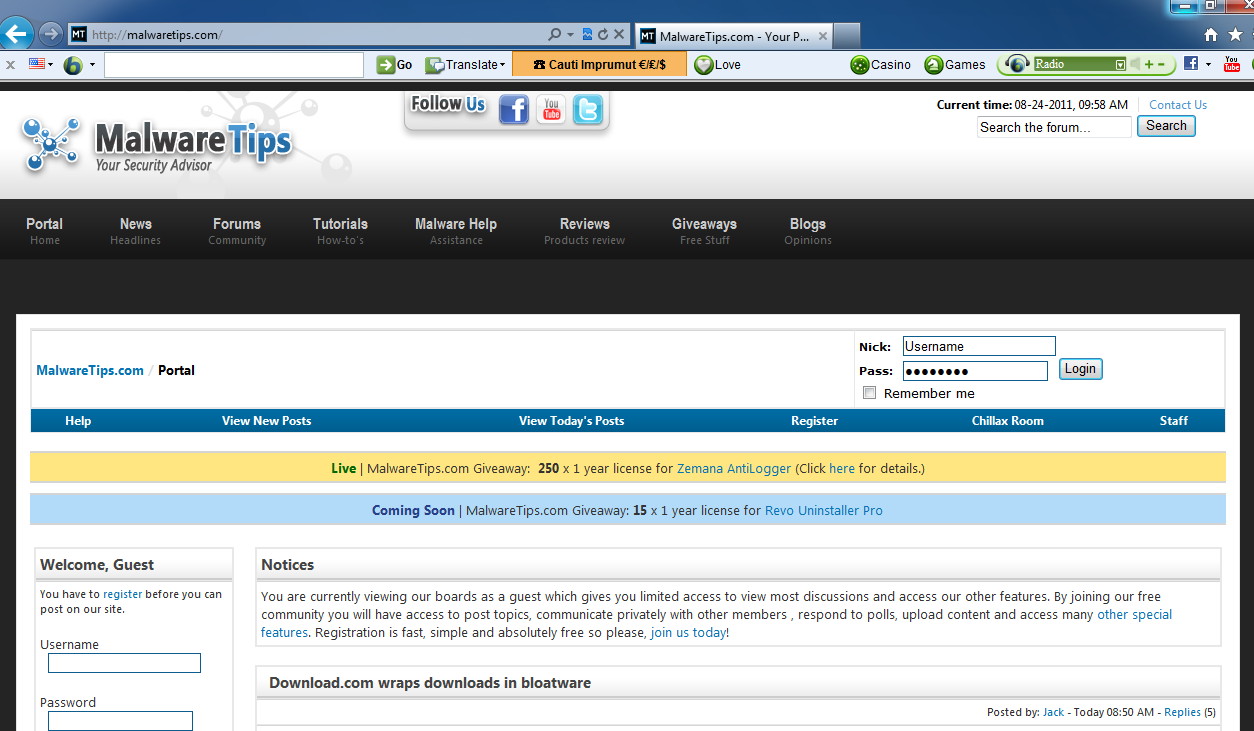
Task: Expand the Babylon logo dropdown arrow
Action: click(x=92, y=65)
